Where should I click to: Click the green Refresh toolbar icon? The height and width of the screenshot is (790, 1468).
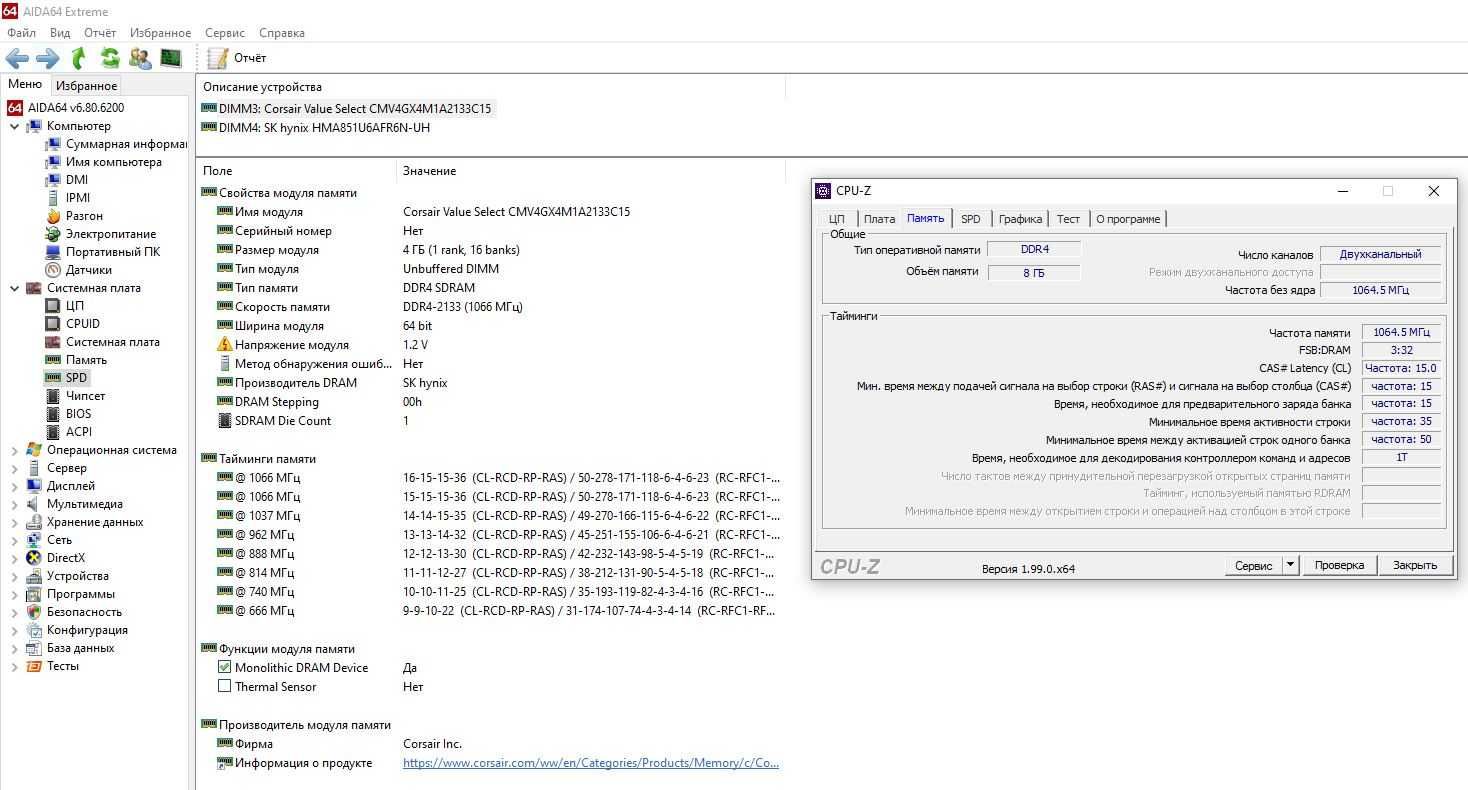(x=110, y=58)
